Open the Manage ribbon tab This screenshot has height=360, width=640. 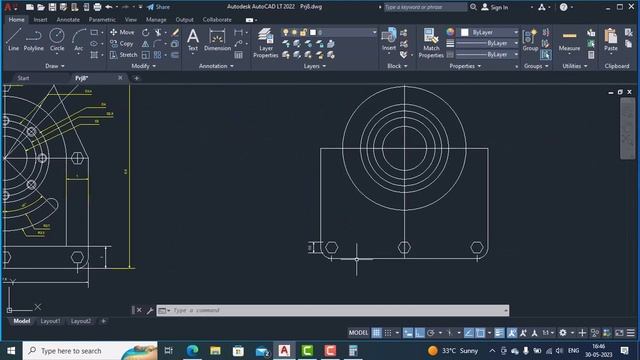(x=156, y=20)
